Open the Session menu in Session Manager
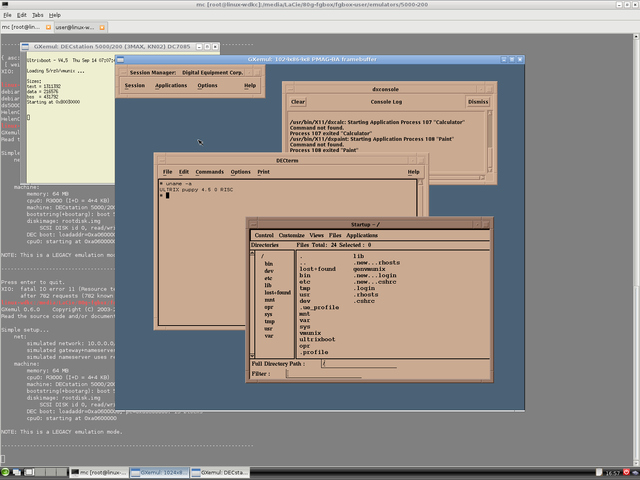This screenshot has height=480, width=640. click(134, 86)
